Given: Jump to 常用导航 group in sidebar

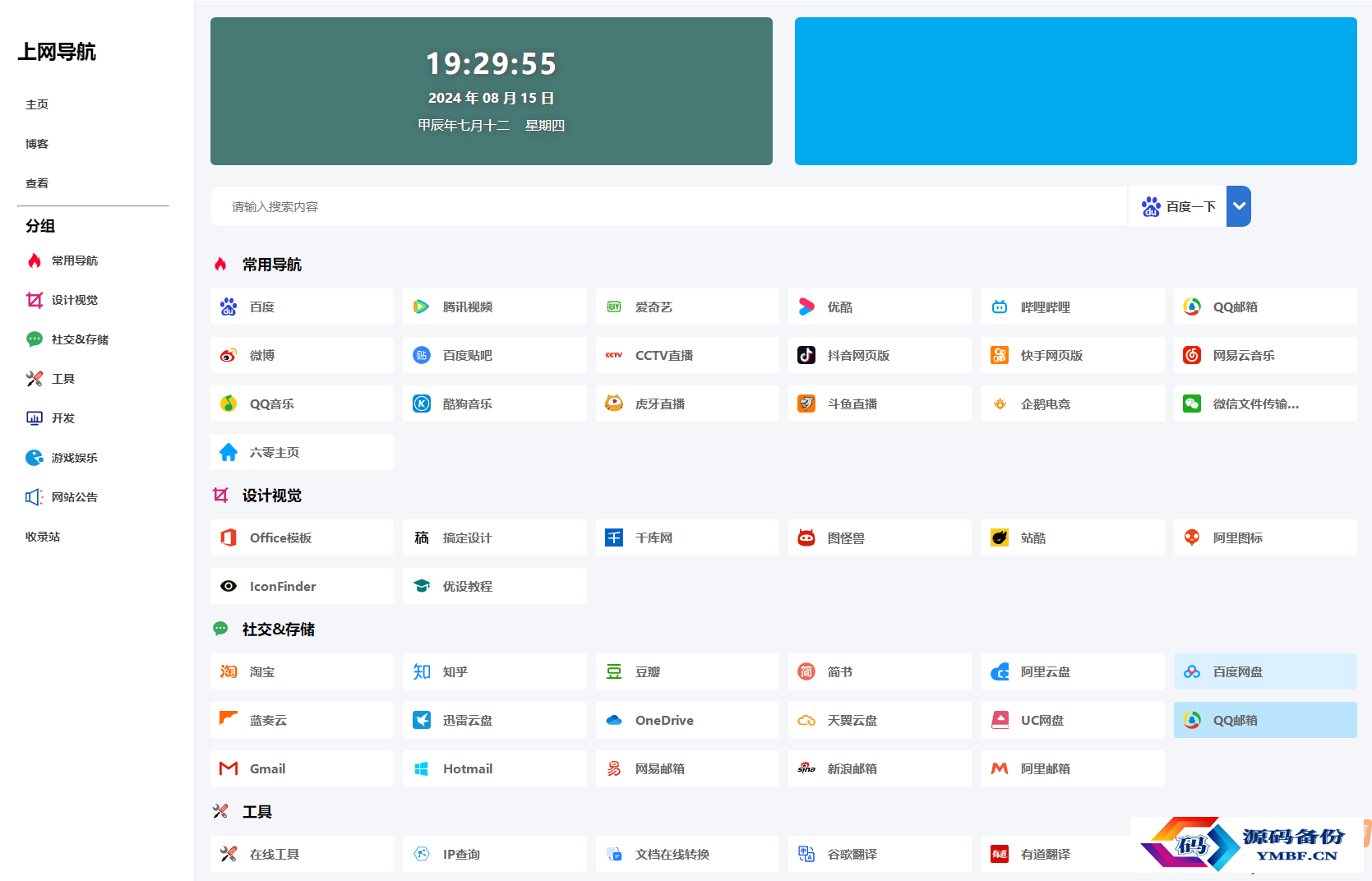Looking at the screenshot, I should click(62, 261).
